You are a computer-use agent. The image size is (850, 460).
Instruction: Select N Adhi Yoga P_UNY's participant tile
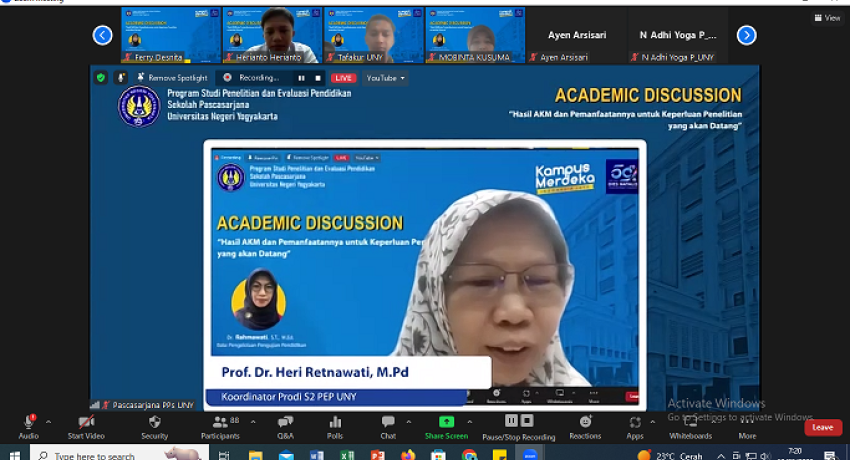point(678,35)
